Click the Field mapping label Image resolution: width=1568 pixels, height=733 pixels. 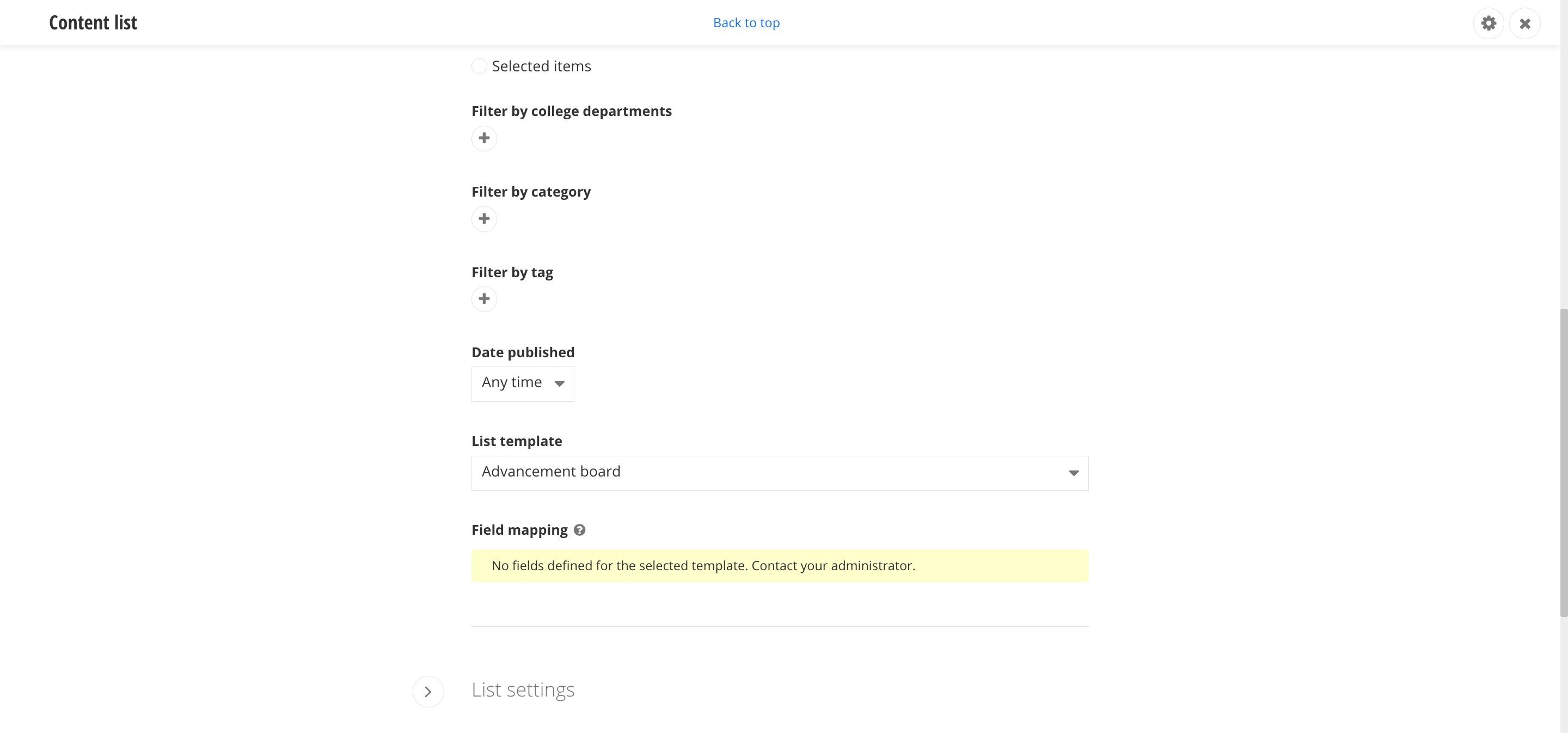(519, 530)
